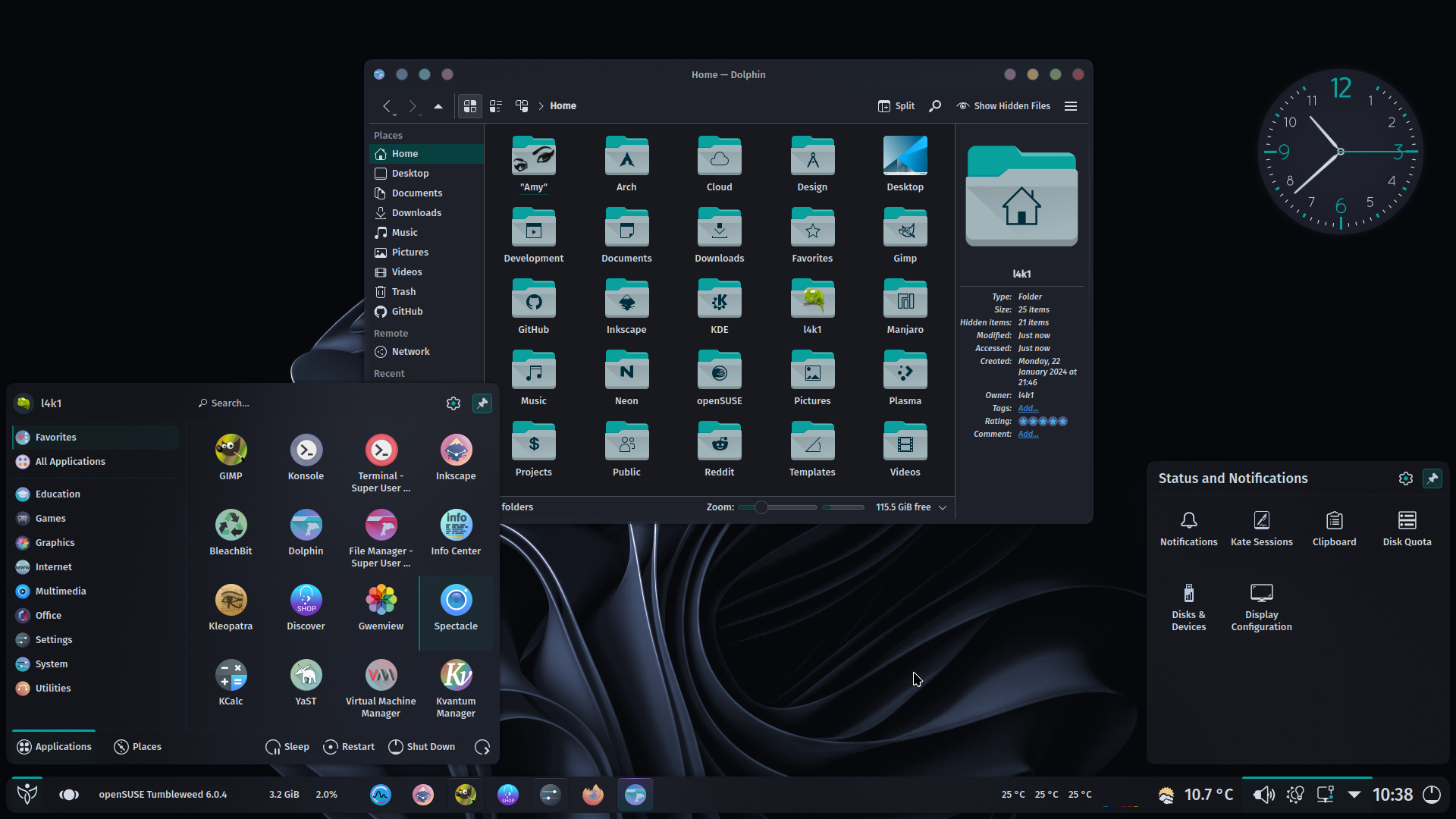Switch to Applications tab in launcher

pyautogui.click(x=54, y=747)
